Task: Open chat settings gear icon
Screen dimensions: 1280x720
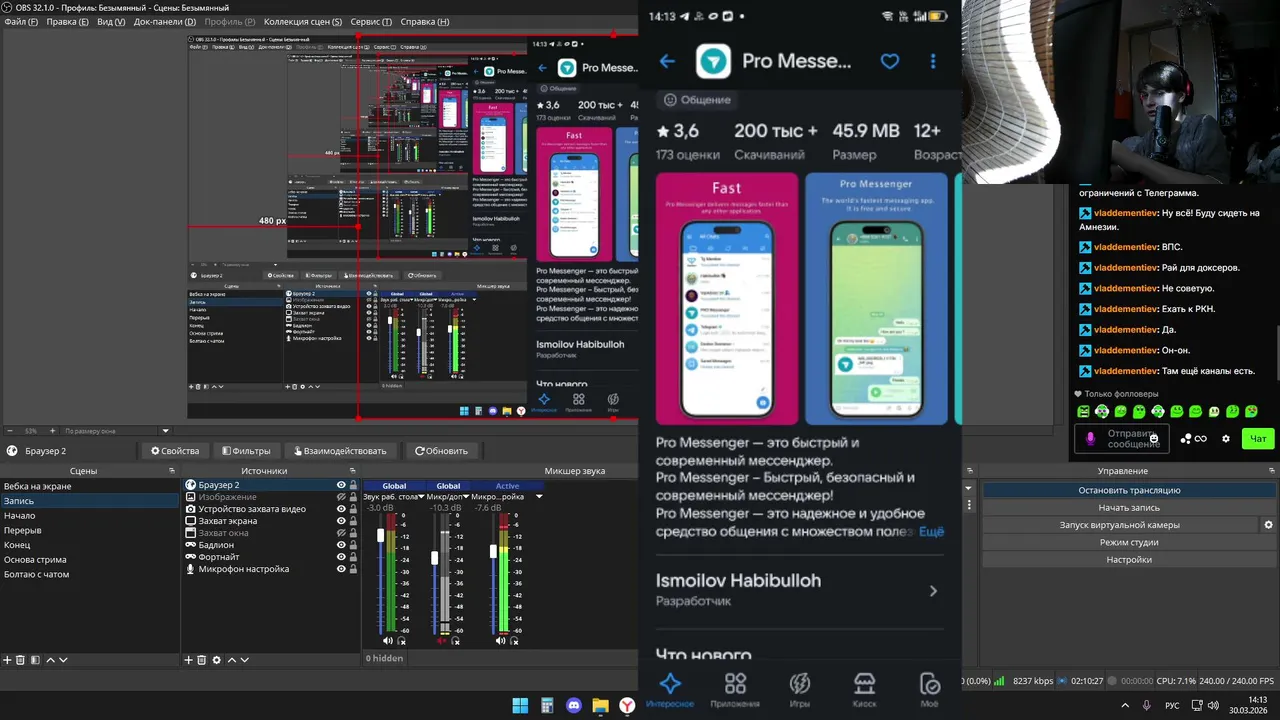Action: point(1226,438)
